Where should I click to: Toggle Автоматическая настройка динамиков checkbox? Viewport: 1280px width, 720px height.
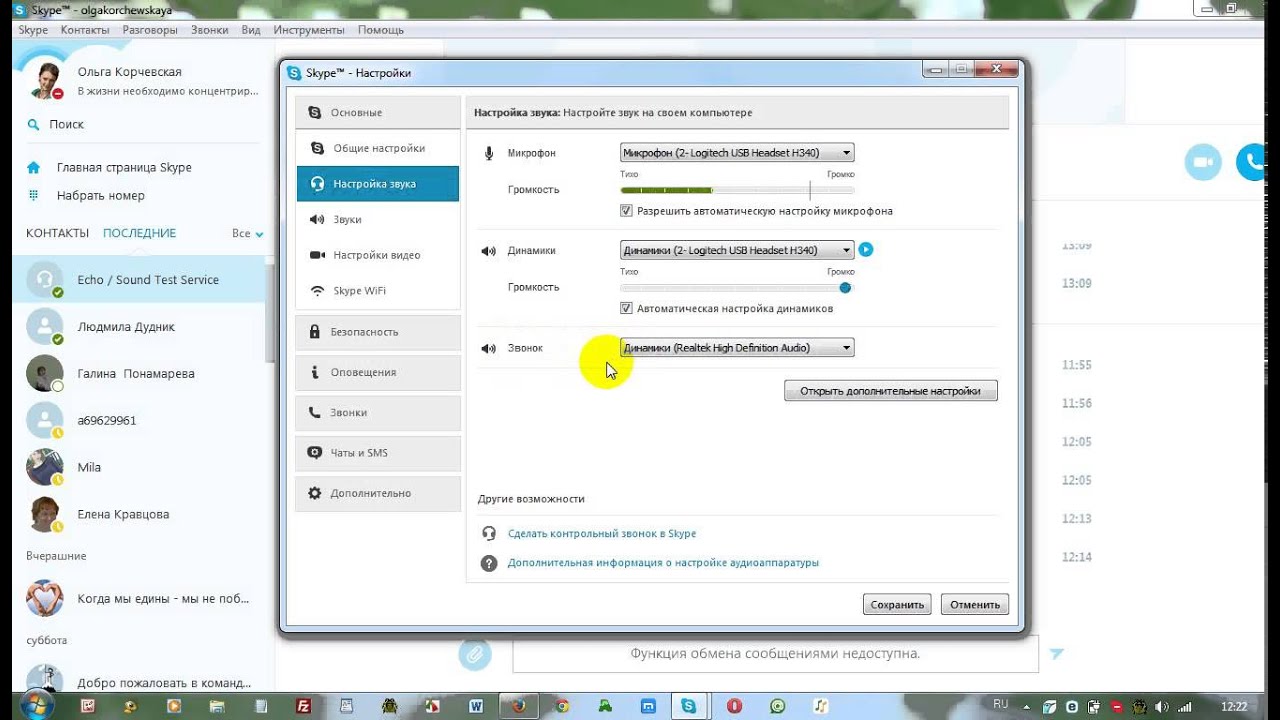point(626,309)
